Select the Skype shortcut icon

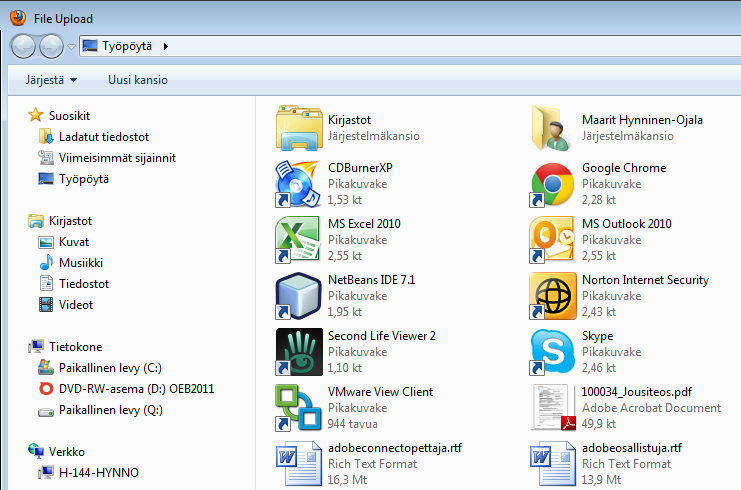(552, 352)
